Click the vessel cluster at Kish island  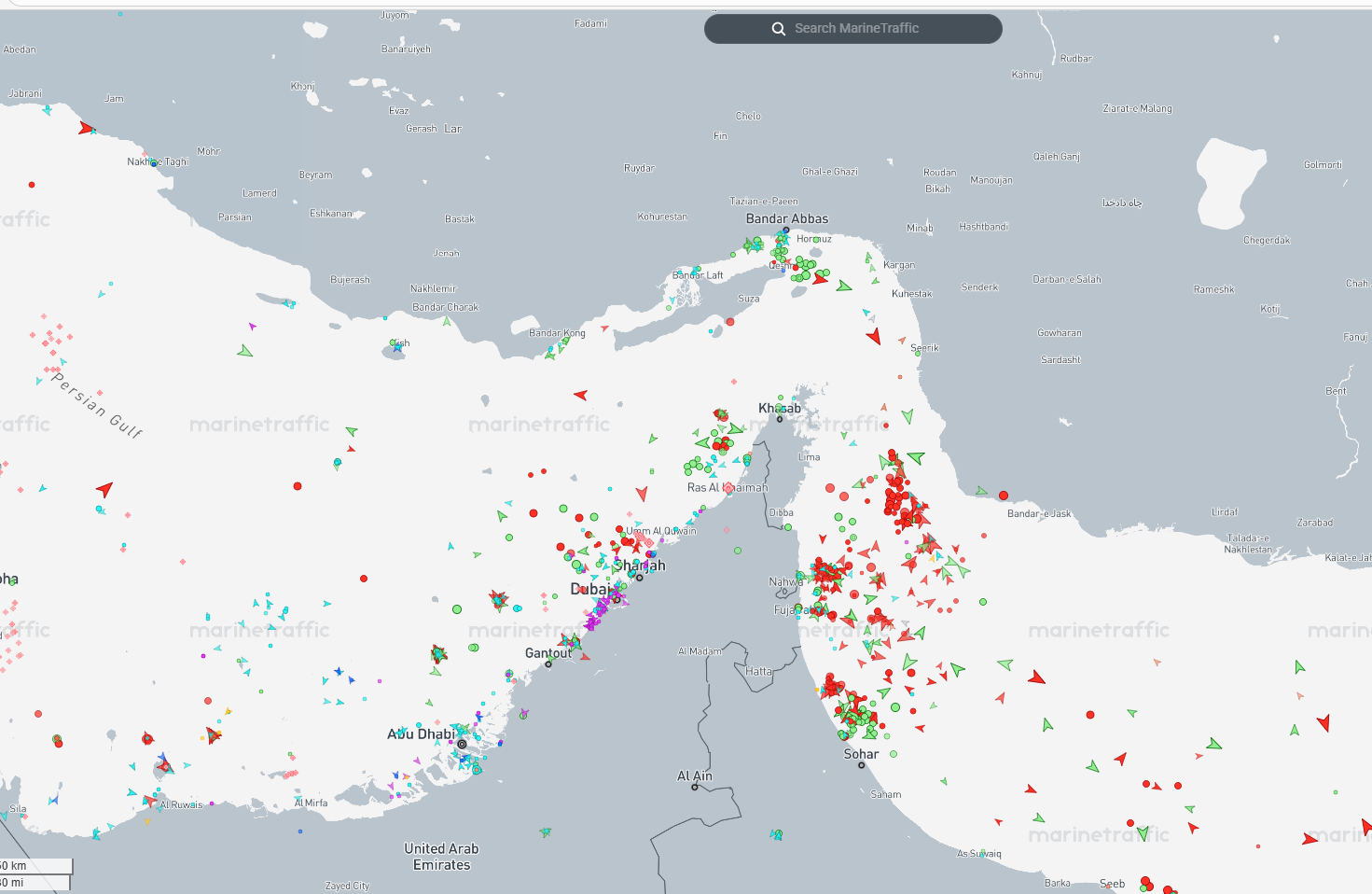(x=398, y=345)
